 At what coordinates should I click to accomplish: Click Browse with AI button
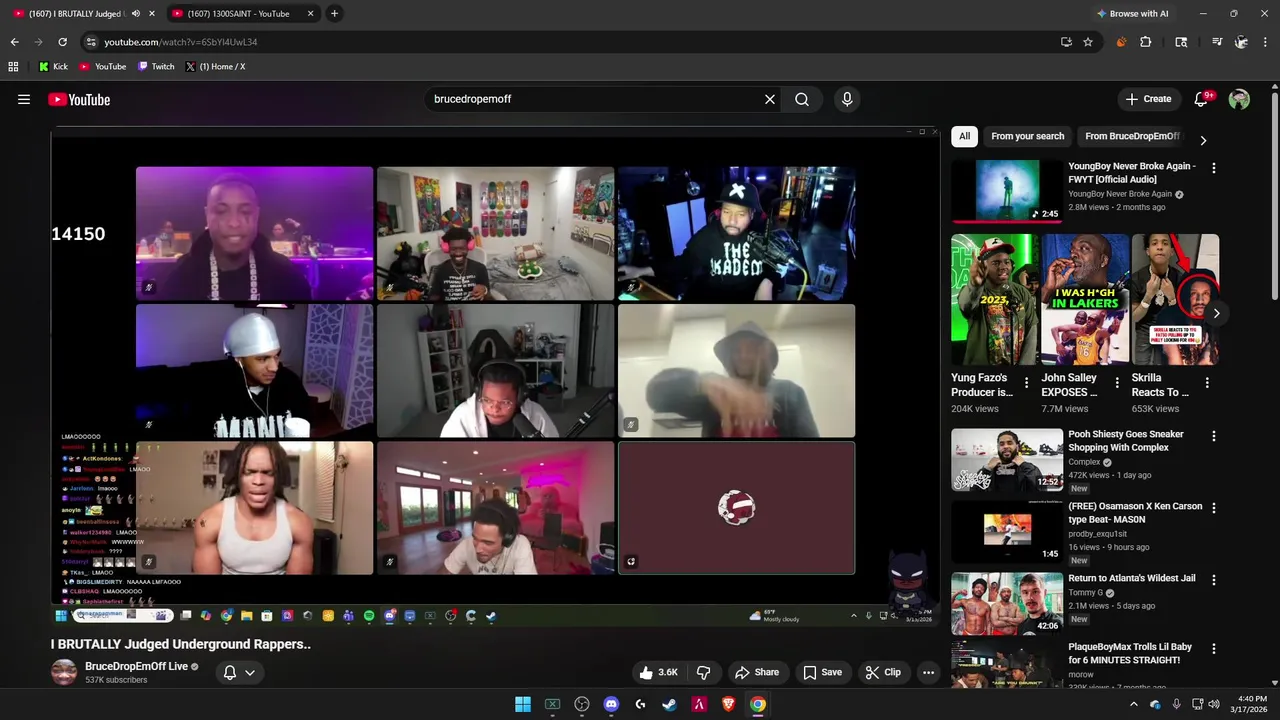1132,13
